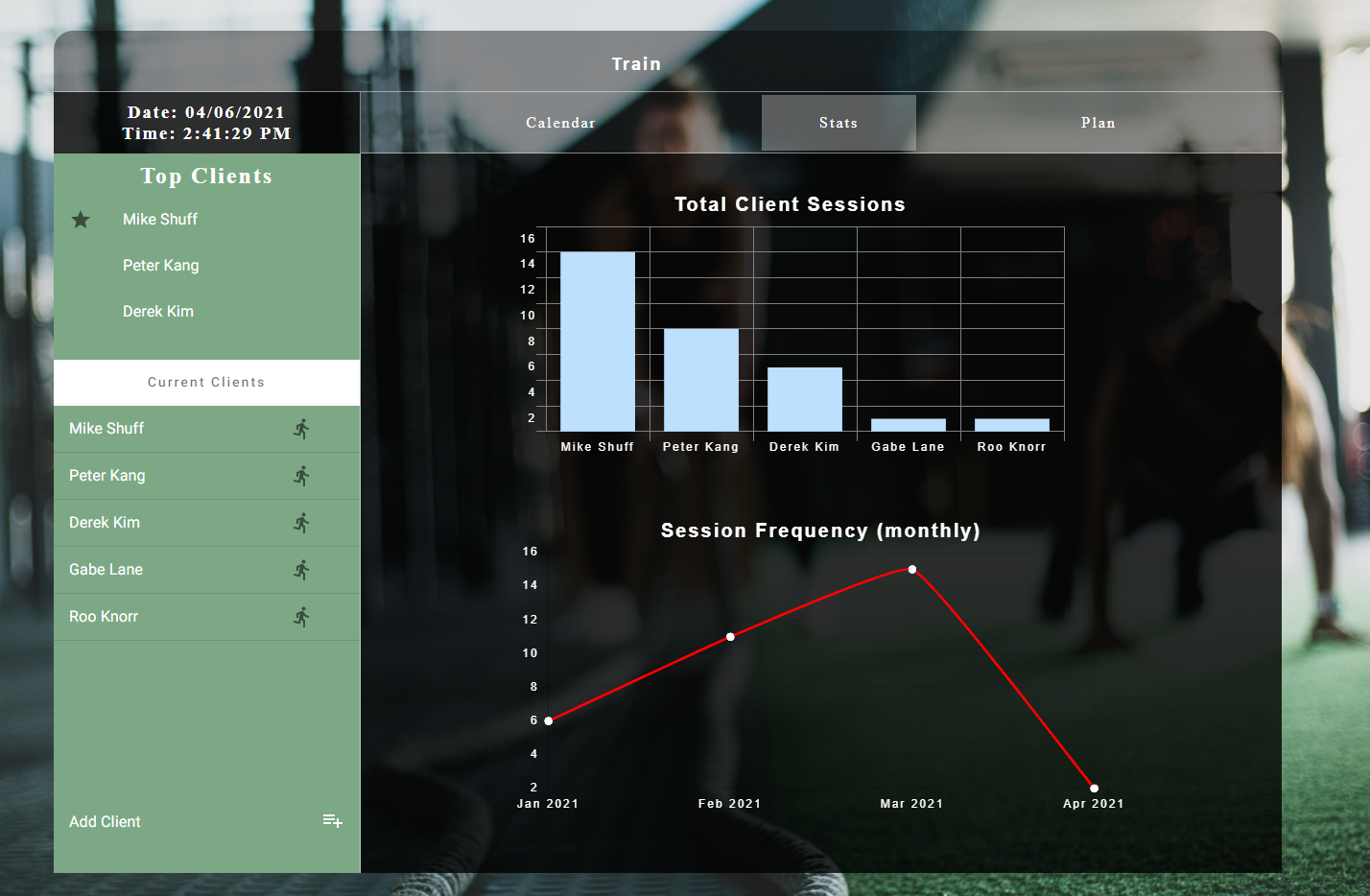This screenshot has width=1370, height=896.
Task: Open the Calendar tab
Action: pyautogui.click(x=560, y=123)
